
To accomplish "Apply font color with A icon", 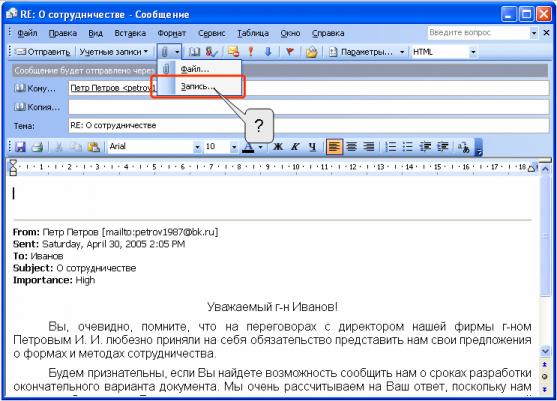I will pyautogui.click(x=248, y=147).
